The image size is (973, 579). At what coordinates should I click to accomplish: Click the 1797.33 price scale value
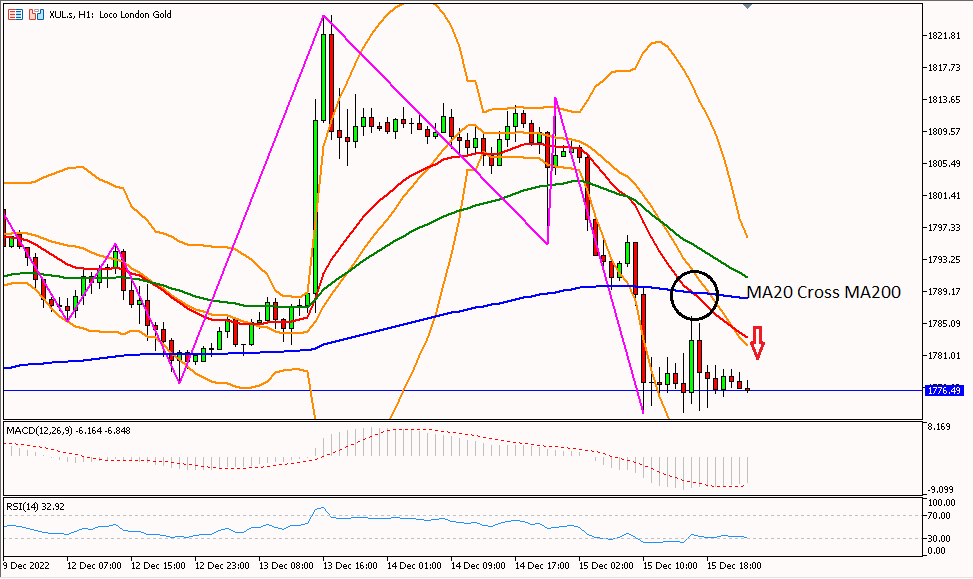point(944,228)
